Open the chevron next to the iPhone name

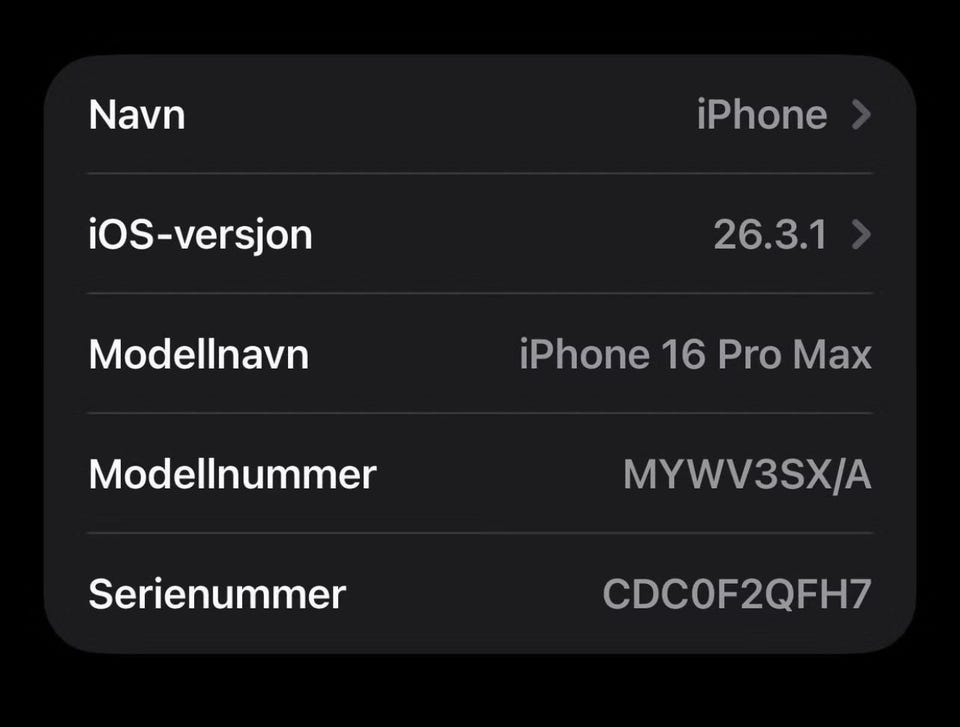click(861, 115)
